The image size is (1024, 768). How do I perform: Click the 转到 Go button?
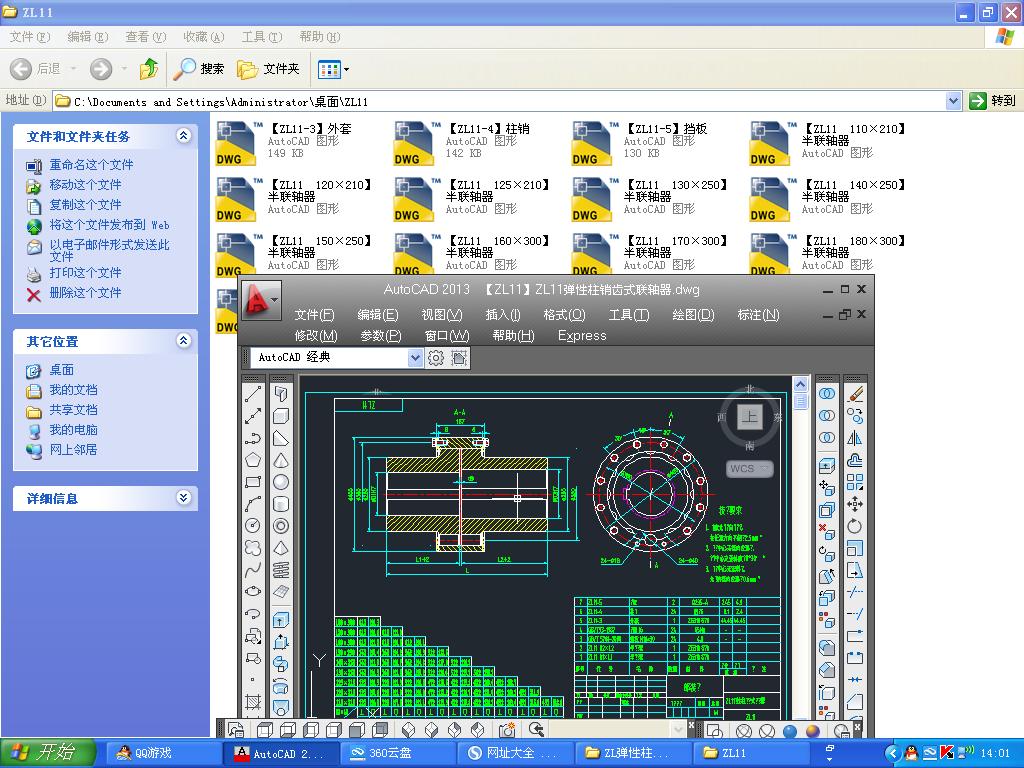(x=992, y=101)
